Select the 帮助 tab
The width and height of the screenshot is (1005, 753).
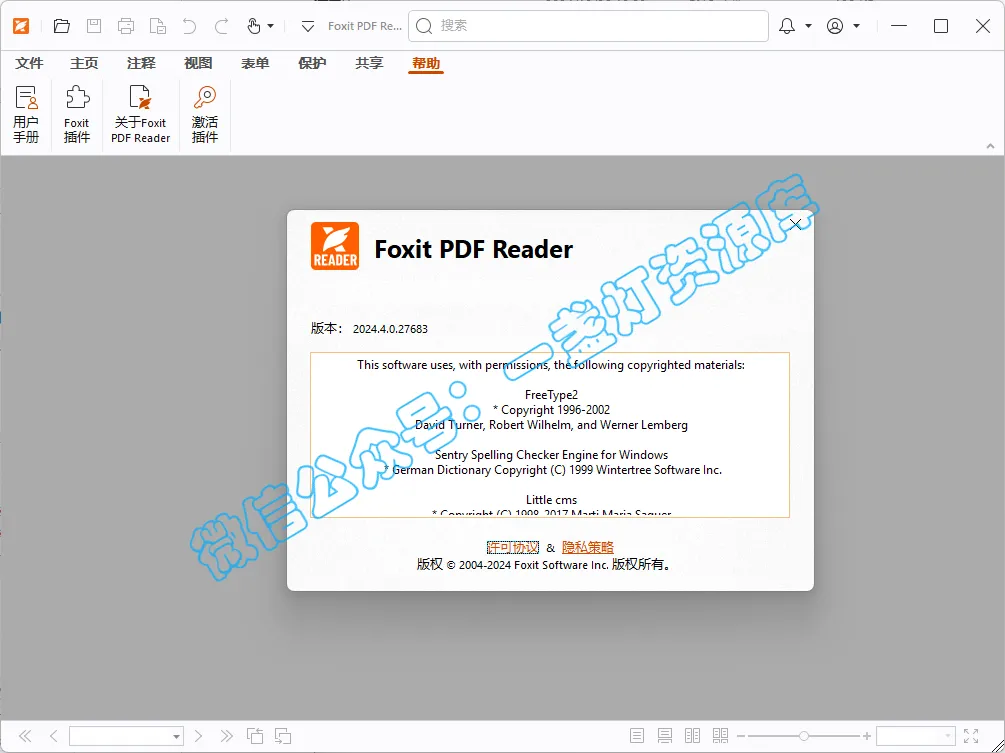click(x=426, y=63)
